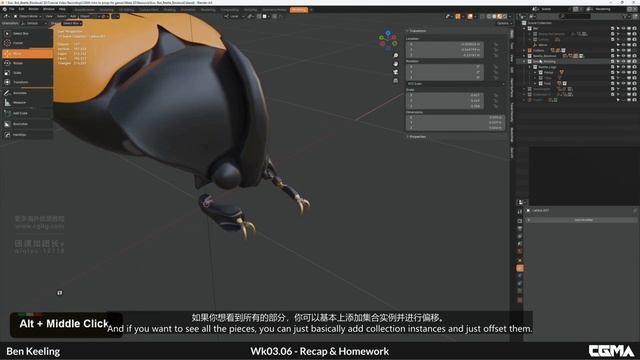Set viewport shading to rendered
The image size is (640, 360).
(504, 16)
